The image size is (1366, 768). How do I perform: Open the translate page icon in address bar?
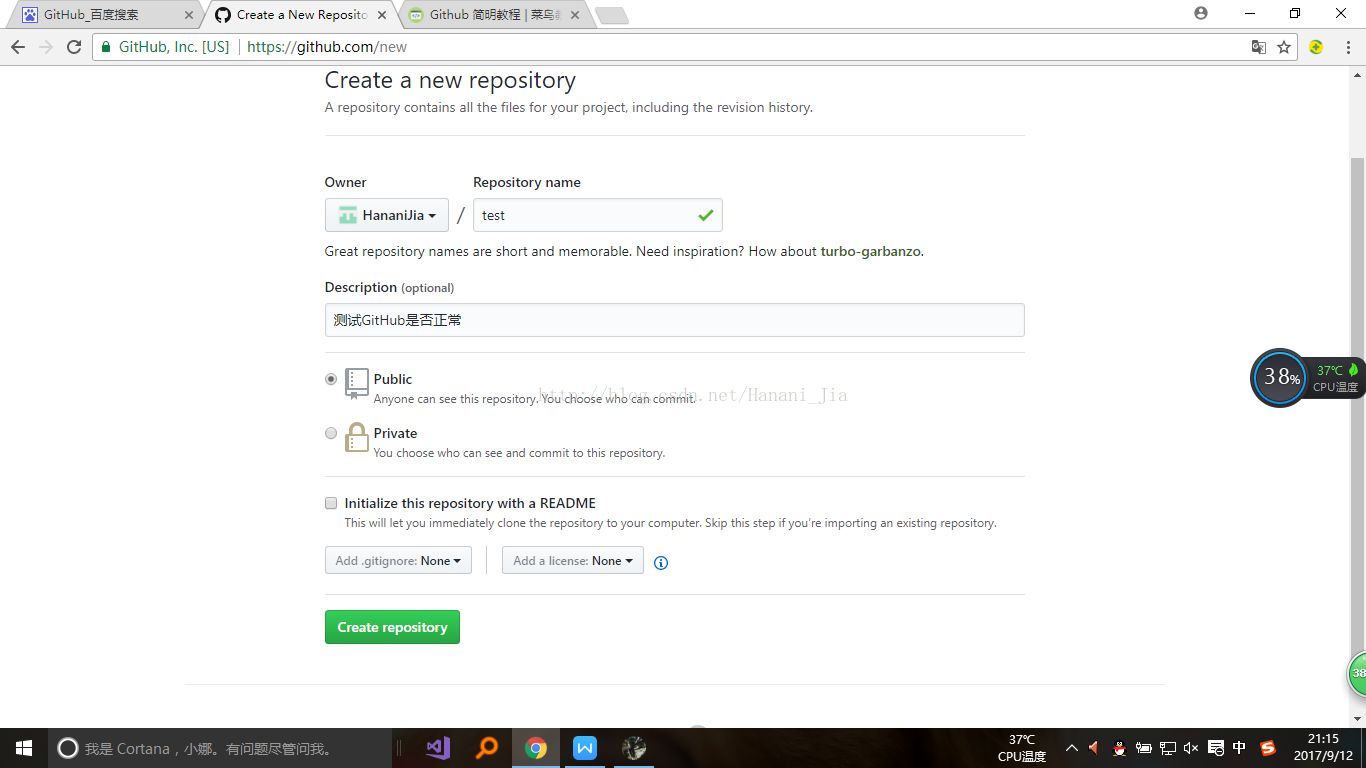[x=1259, y=47]
